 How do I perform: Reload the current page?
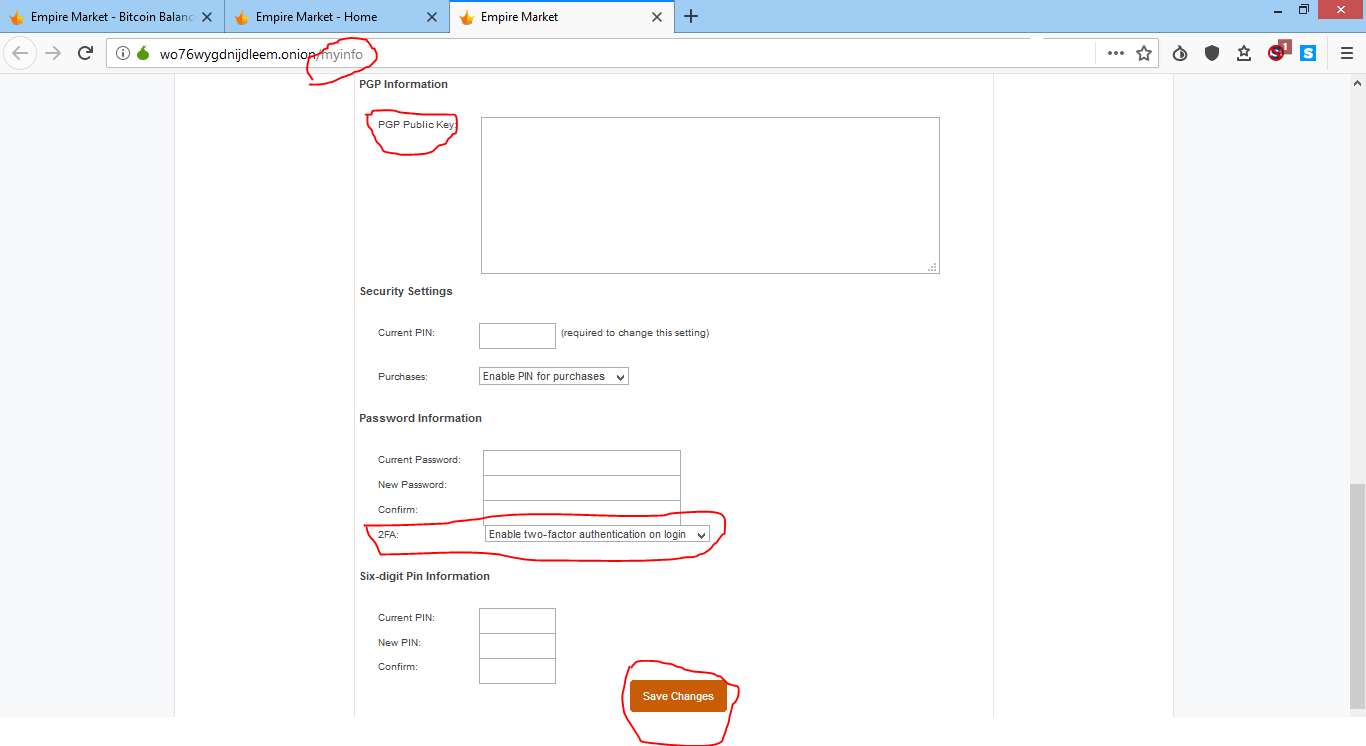(86, 53)
